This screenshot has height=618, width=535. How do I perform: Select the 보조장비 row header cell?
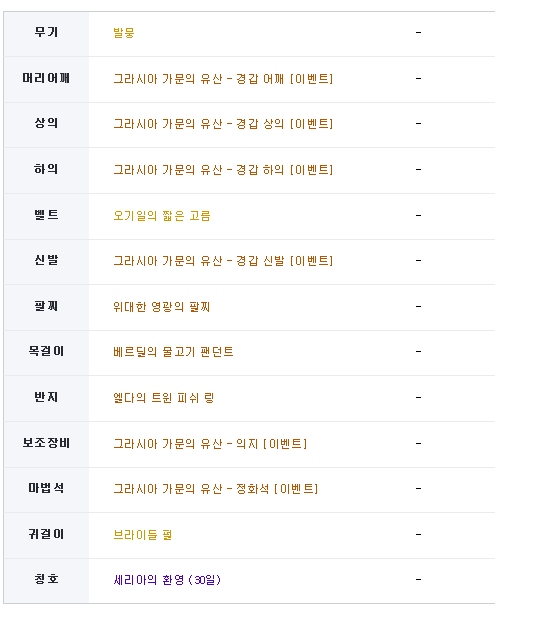pos(47,444)
